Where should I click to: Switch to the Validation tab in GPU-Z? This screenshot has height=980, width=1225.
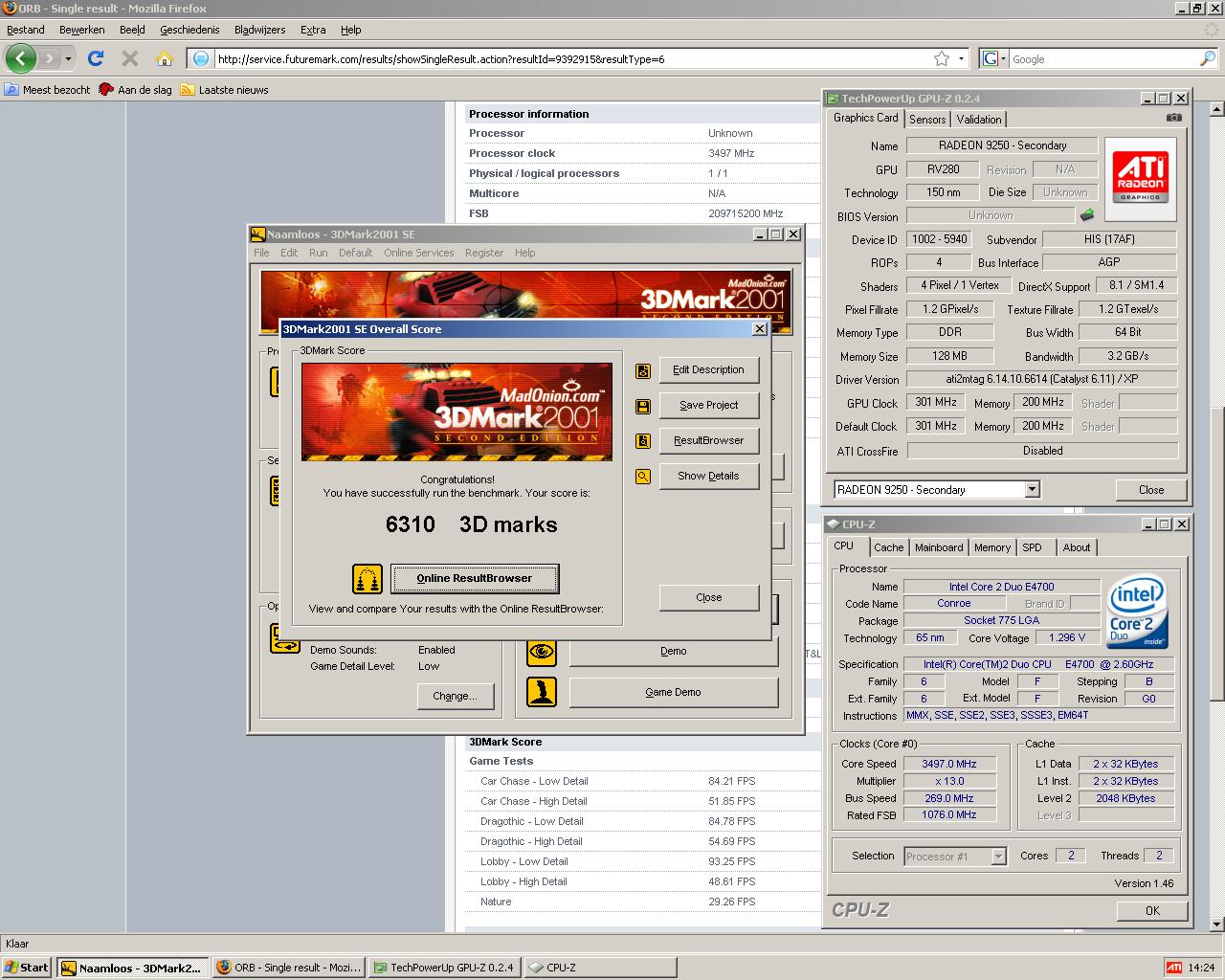click(979, 120)
